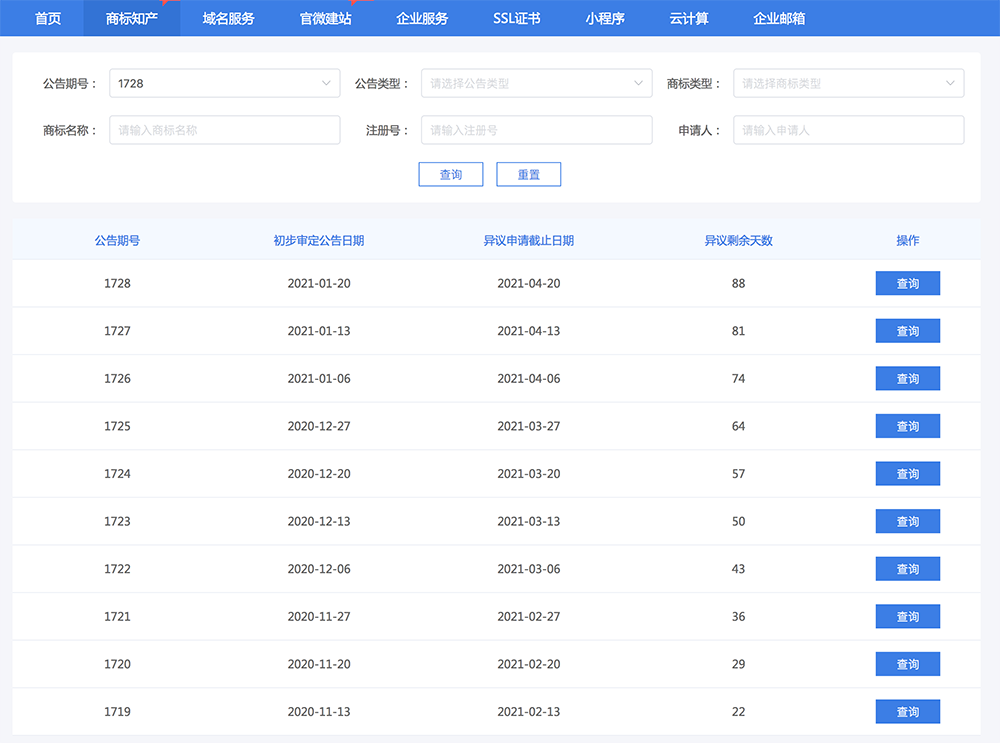The image size is (1000, 743).
Task: Open the SSL证书 navigation item
Action: tap(517, 18)
